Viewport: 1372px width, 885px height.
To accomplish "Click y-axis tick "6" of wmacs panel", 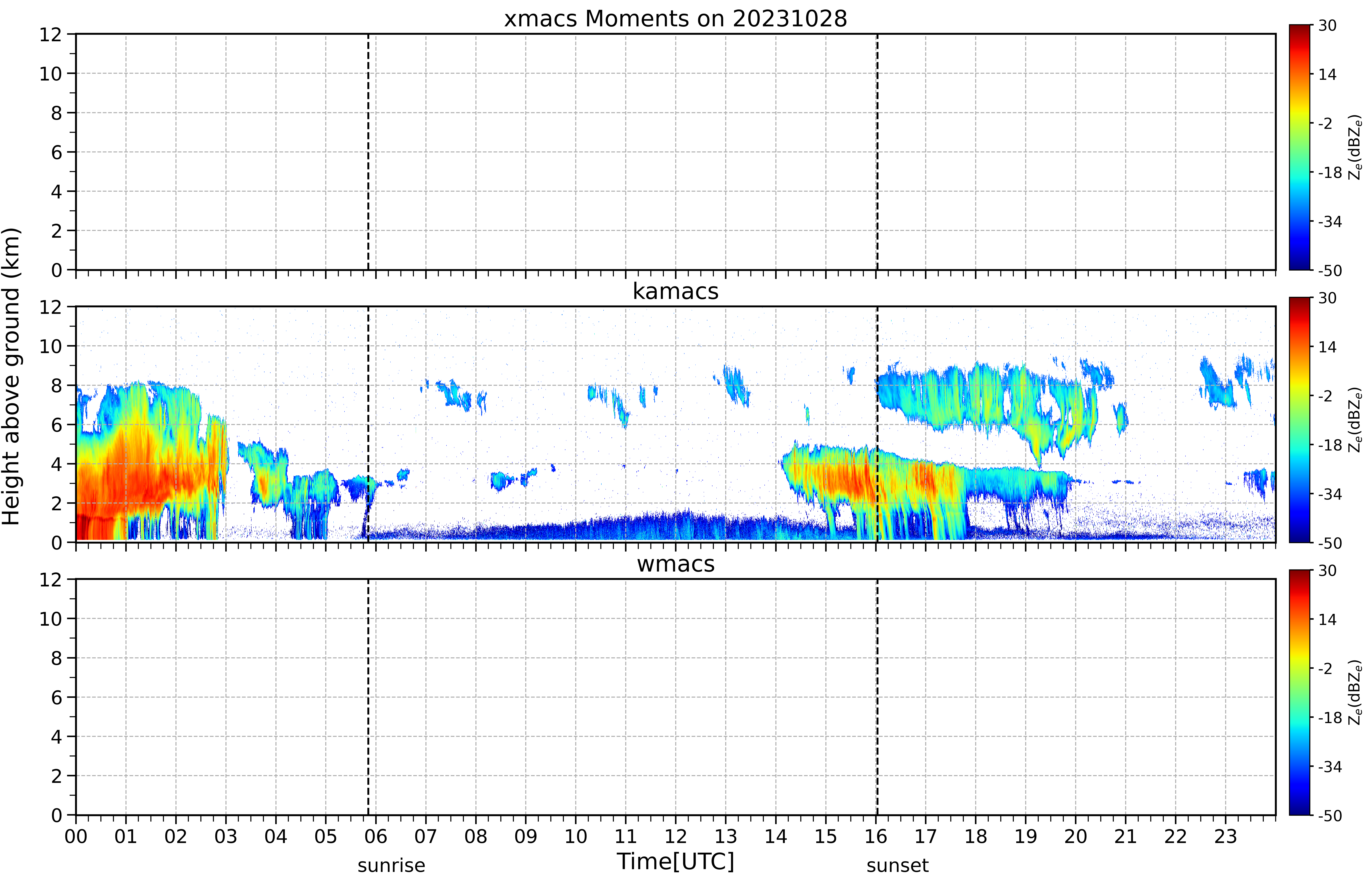I will [56, 697].
